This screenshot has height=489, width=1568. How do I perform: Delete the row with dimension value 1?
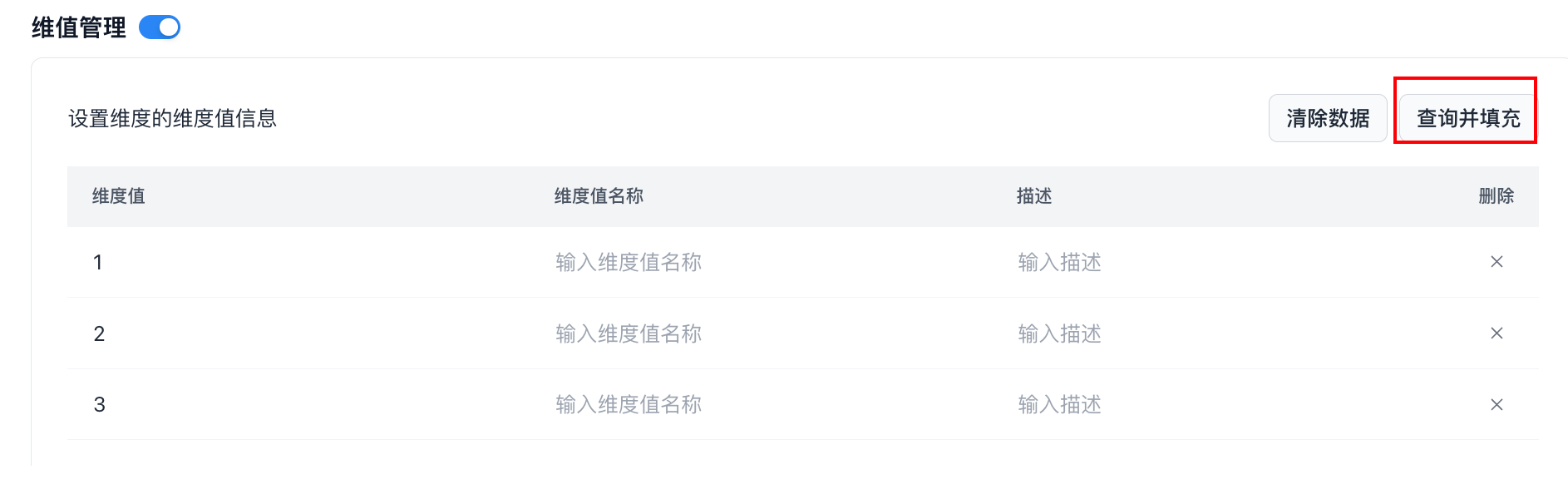[x=1496, y=262]
